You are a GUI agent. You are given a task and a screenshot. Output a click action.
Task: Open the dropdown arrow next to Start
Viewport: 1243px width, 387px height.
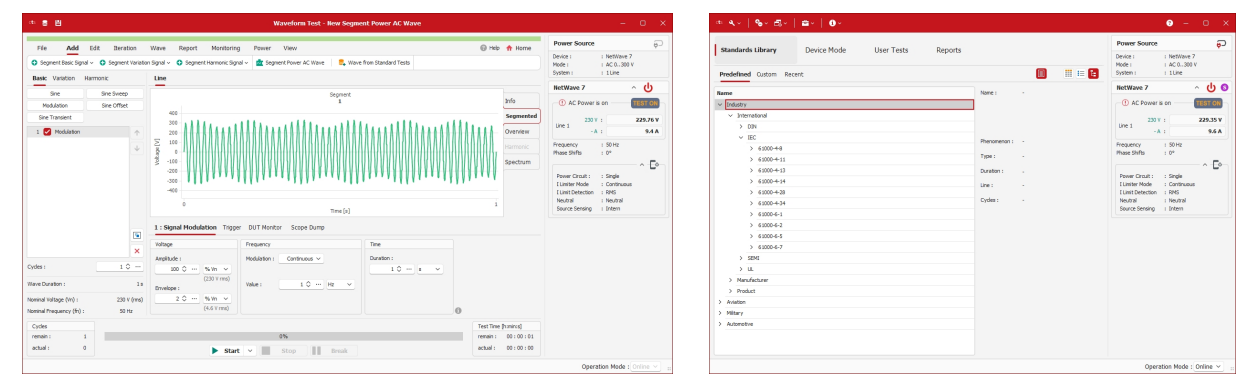(x=250, y=351)
